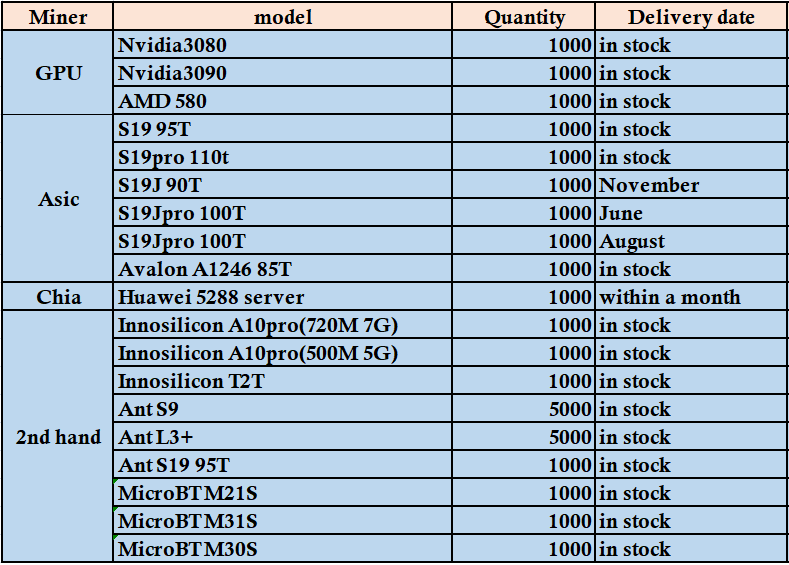
Task: Click the within a month cell
Action: click(x=691, y=297)
